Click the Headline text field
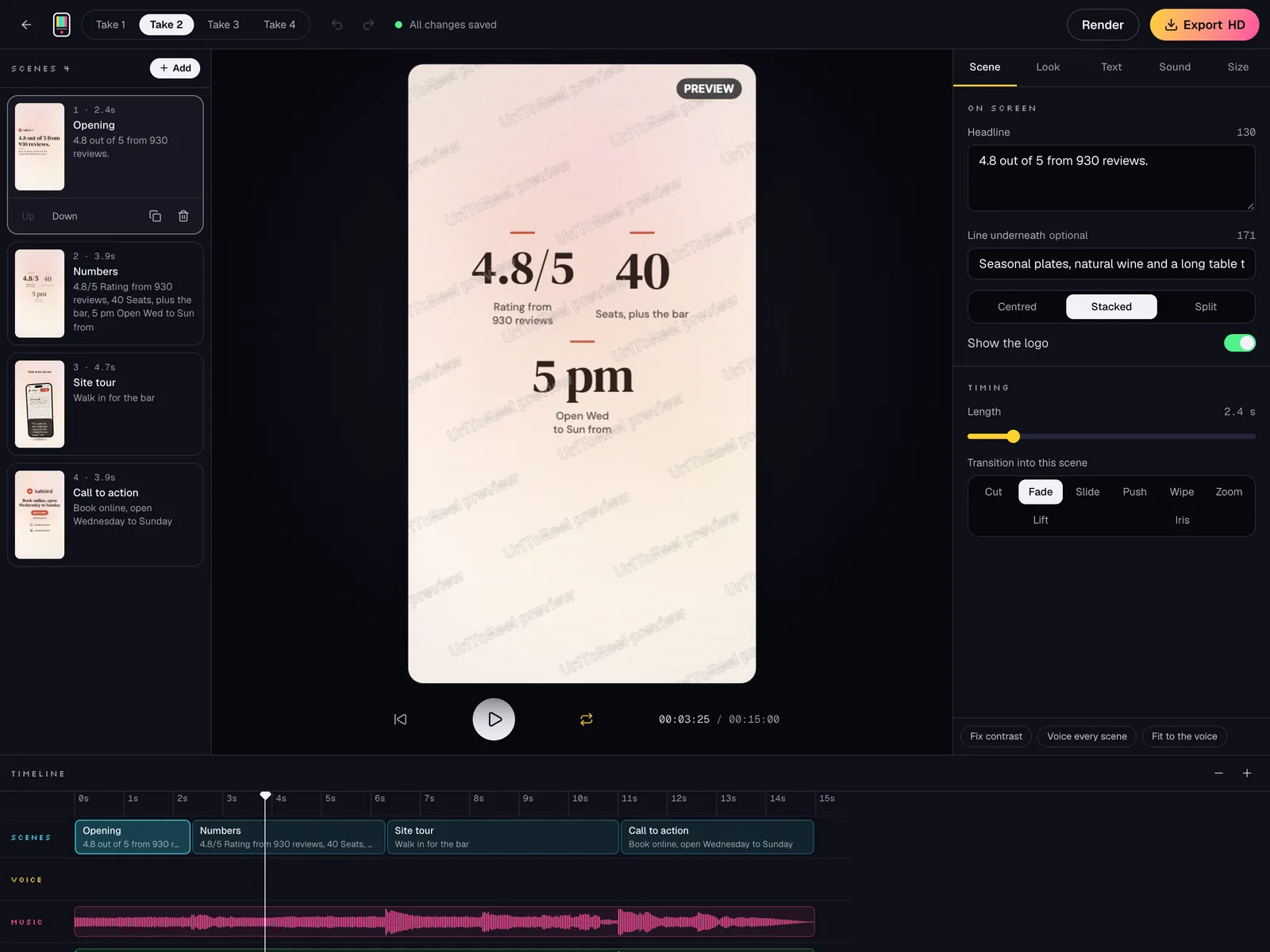1270x952 pixels. tap(1111, 178)
